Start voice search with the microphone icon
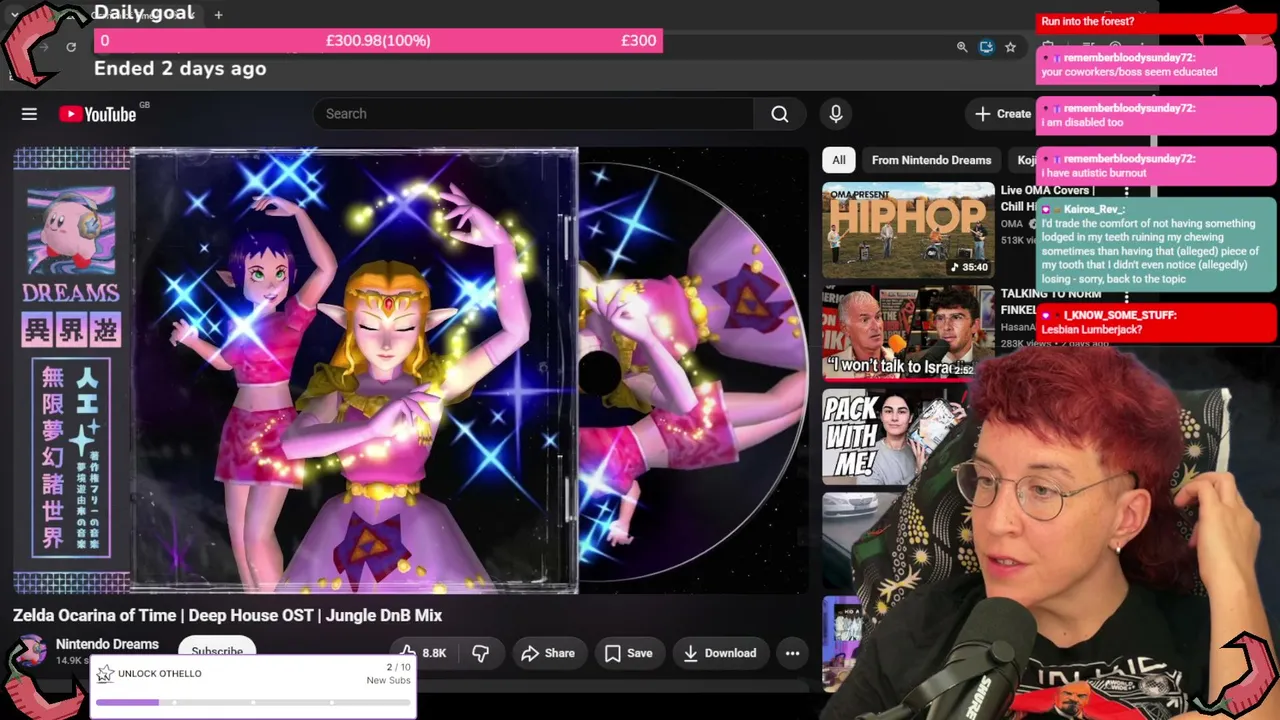Screen dimensions: 1280x720 pyautogui.click(x=836, y=114)
